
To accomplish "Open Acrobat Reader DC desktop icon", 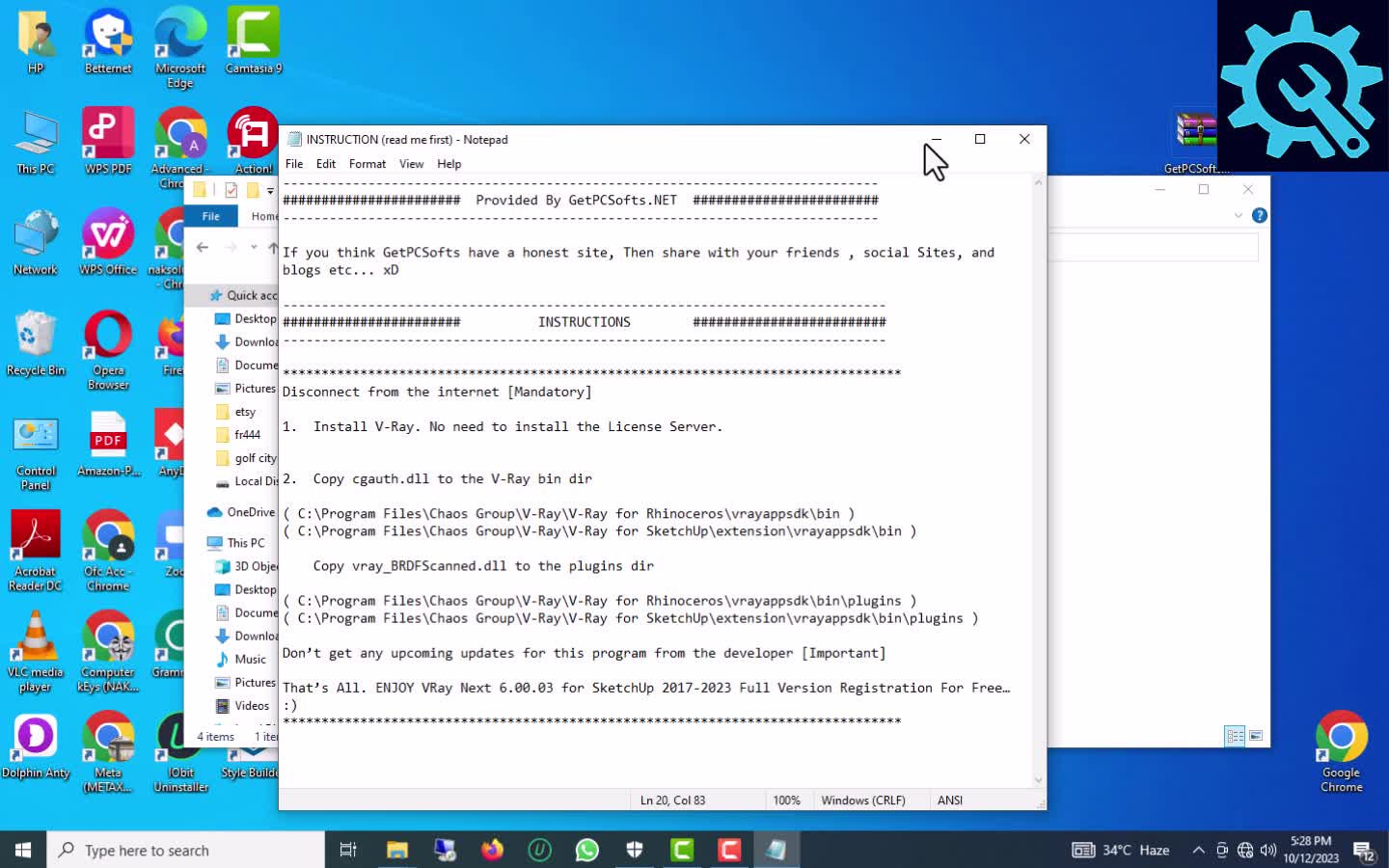I will (36, 545).
